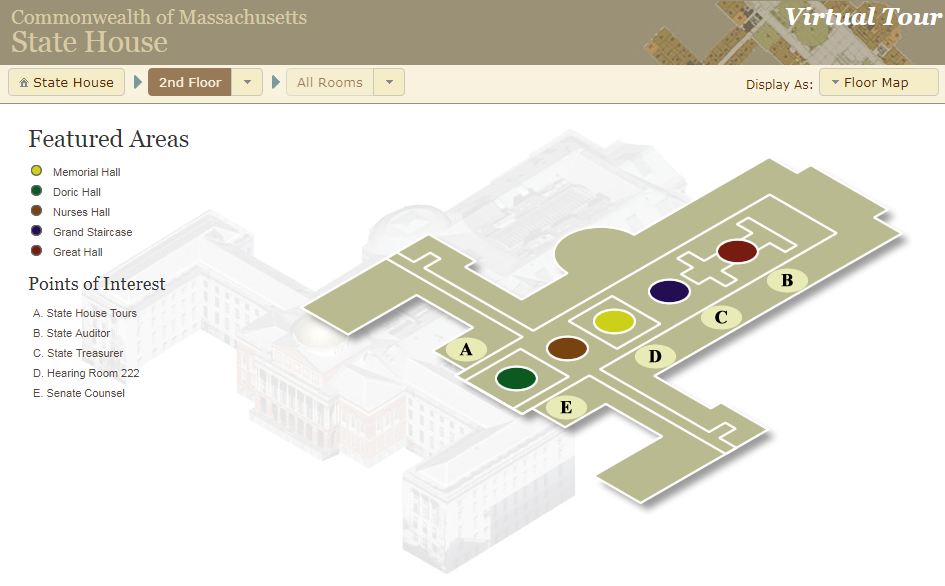The width and height of the screenshot is (945, 586).
Task: Open the 2nd Floor dropdown arrow
Action: (x=247, y=82)
